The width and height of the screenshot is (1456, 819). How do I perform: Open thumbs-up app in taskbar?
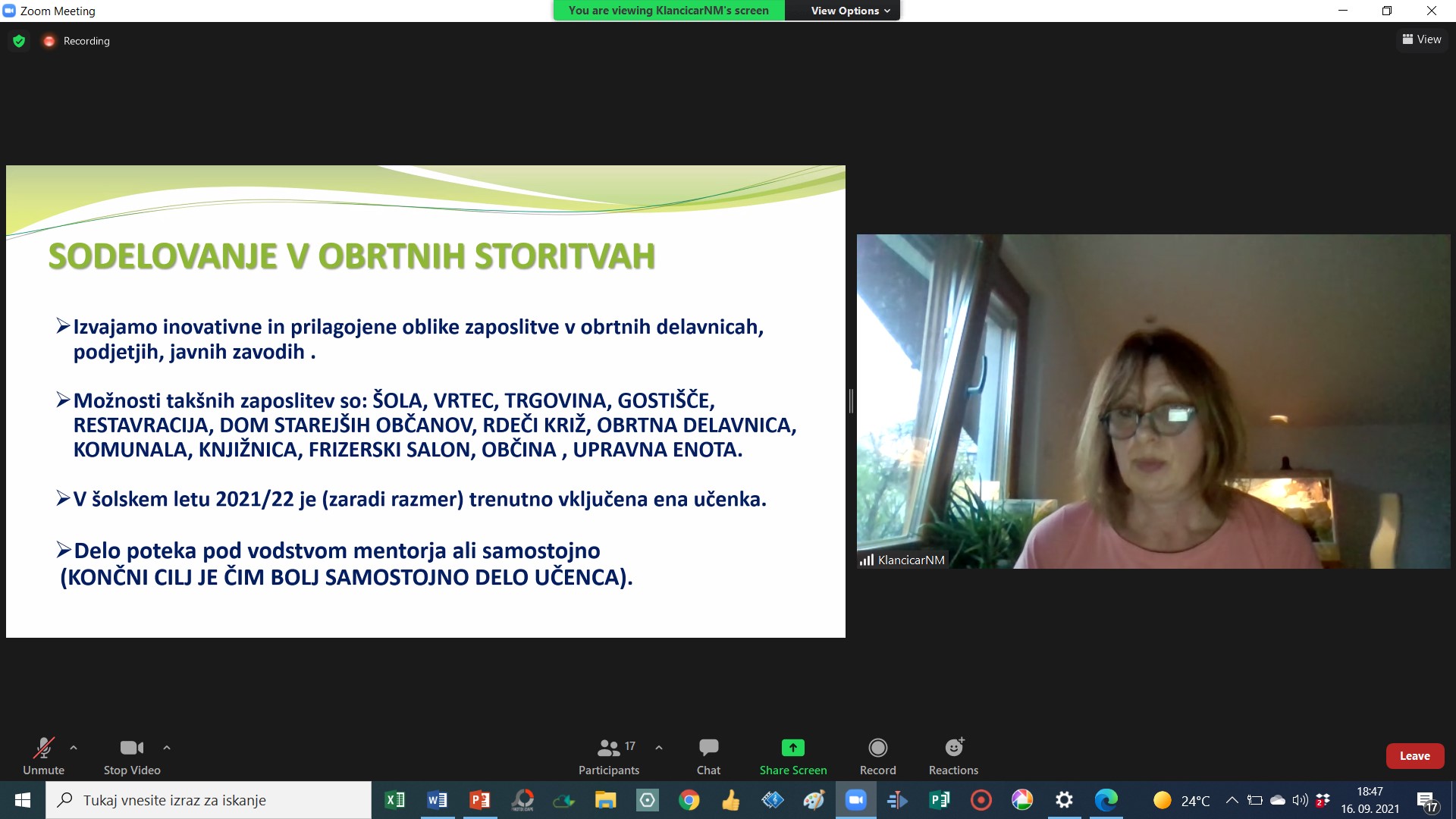click(731, 800)
